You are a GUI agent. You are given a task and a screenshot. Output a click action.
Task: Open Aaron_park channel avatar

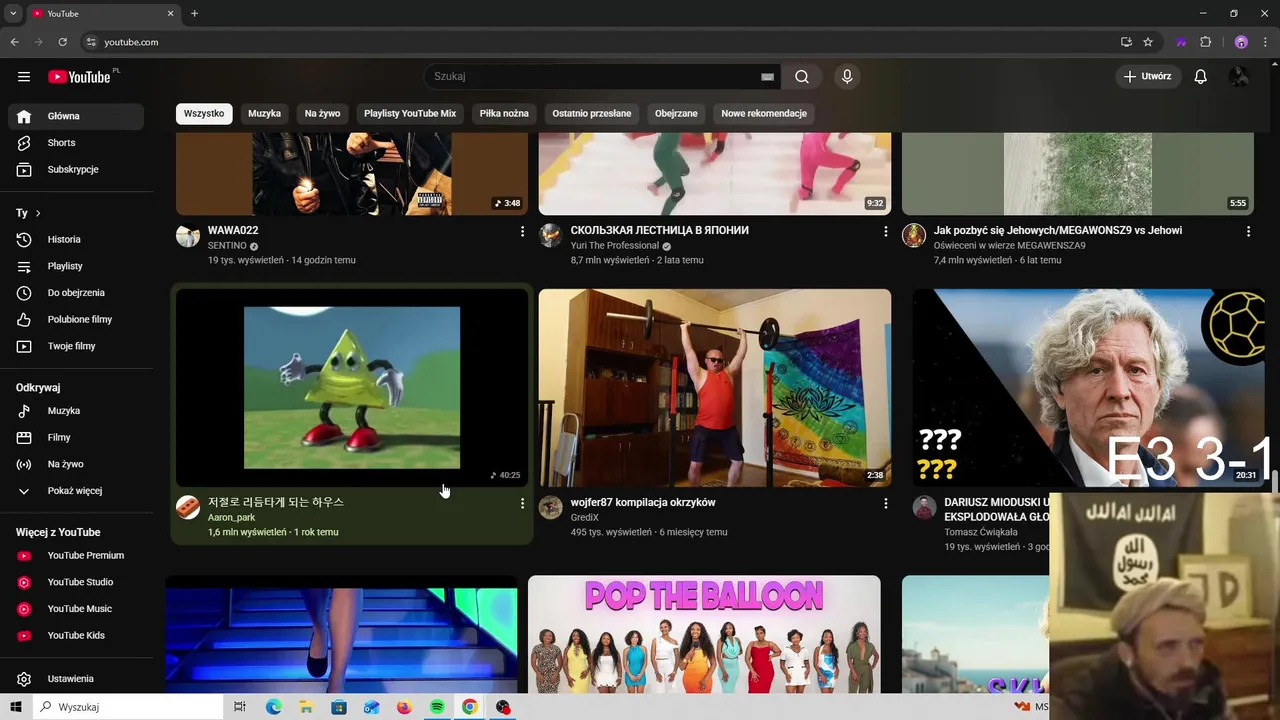coord(188,507)
